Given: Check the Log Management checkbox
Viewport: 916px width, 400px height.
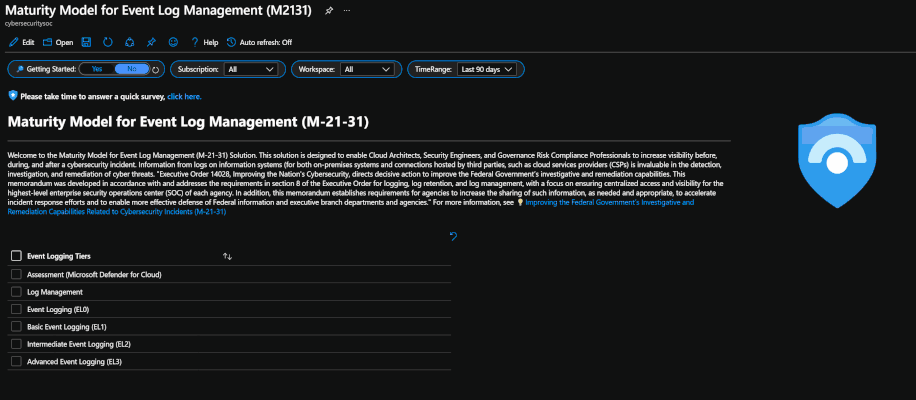Looking at the screenshot, I should click(16, 291).
